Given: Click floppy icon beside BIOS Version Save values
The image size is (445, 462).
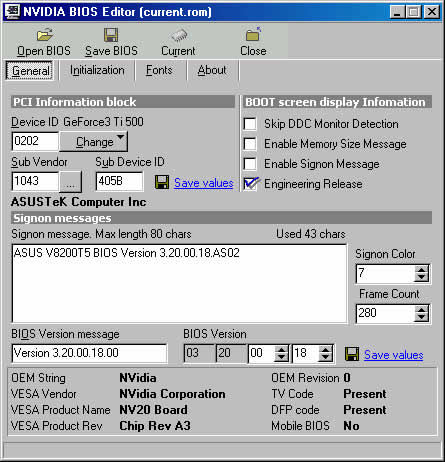Looking at the screenshot, I should 352,354.
